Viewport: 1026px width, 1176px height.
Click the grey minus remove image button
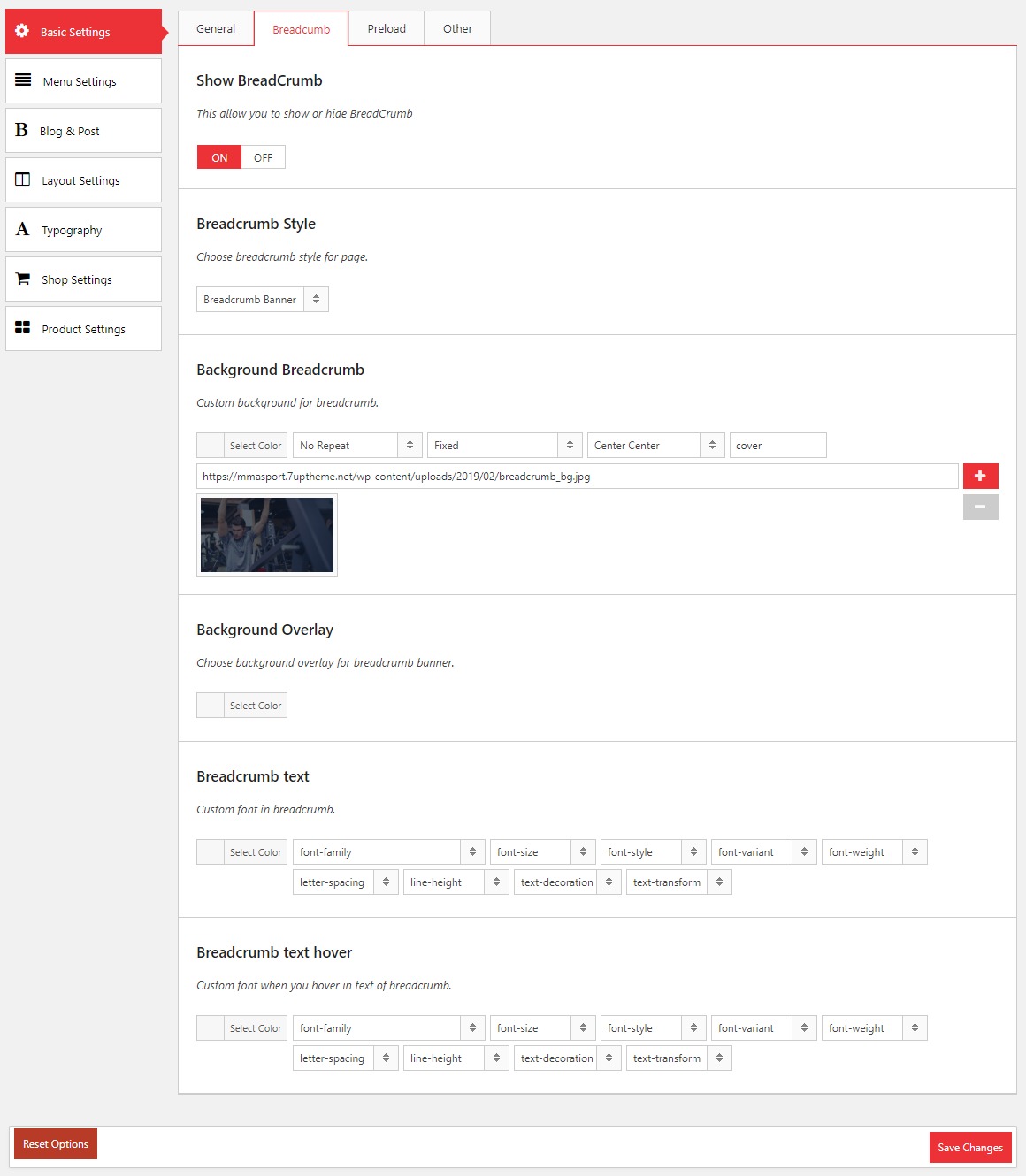(x=980, y=507)
